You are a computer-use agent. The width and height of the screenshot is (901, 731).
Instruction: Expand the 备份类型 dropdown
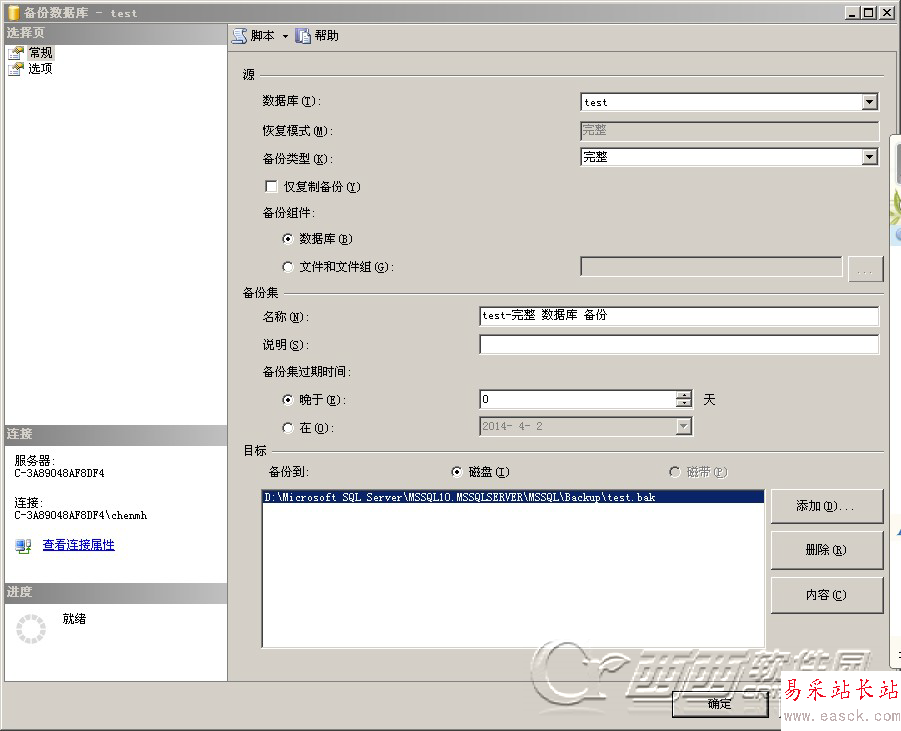(869, 156)
